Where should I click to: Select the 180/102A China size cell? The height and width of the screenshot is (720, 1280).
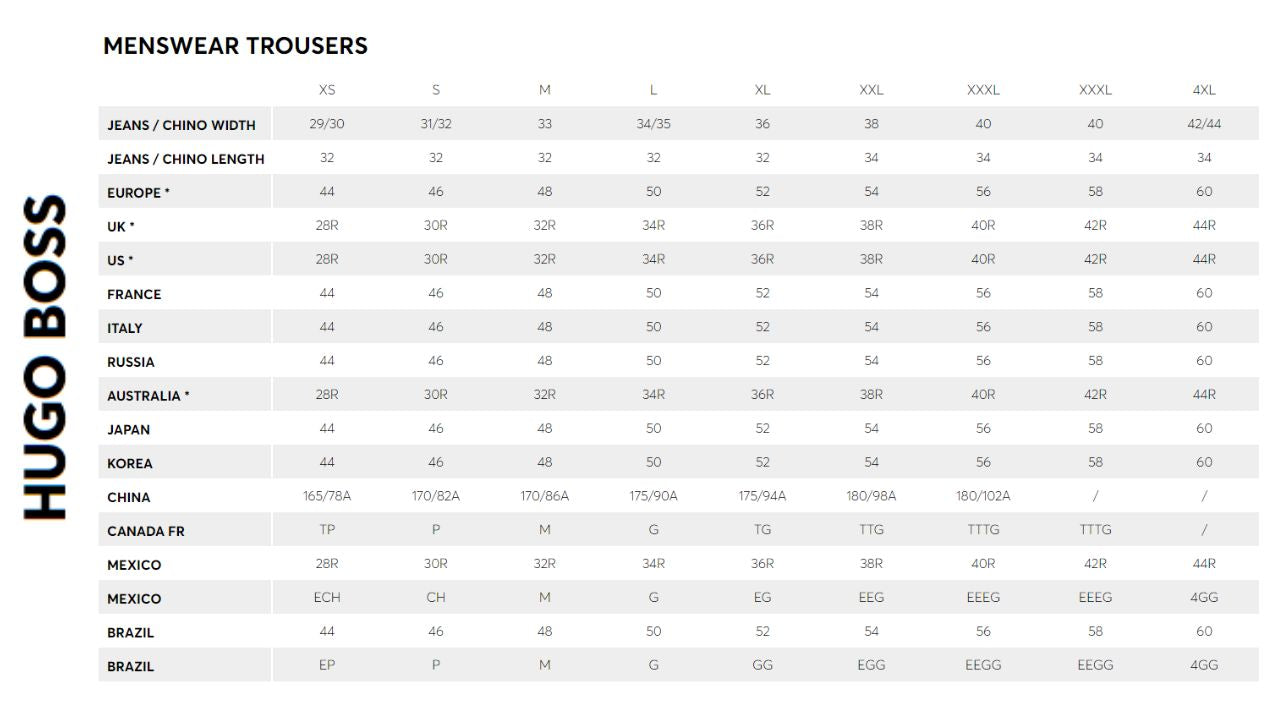pyautogui.click(x=983, y=496)
